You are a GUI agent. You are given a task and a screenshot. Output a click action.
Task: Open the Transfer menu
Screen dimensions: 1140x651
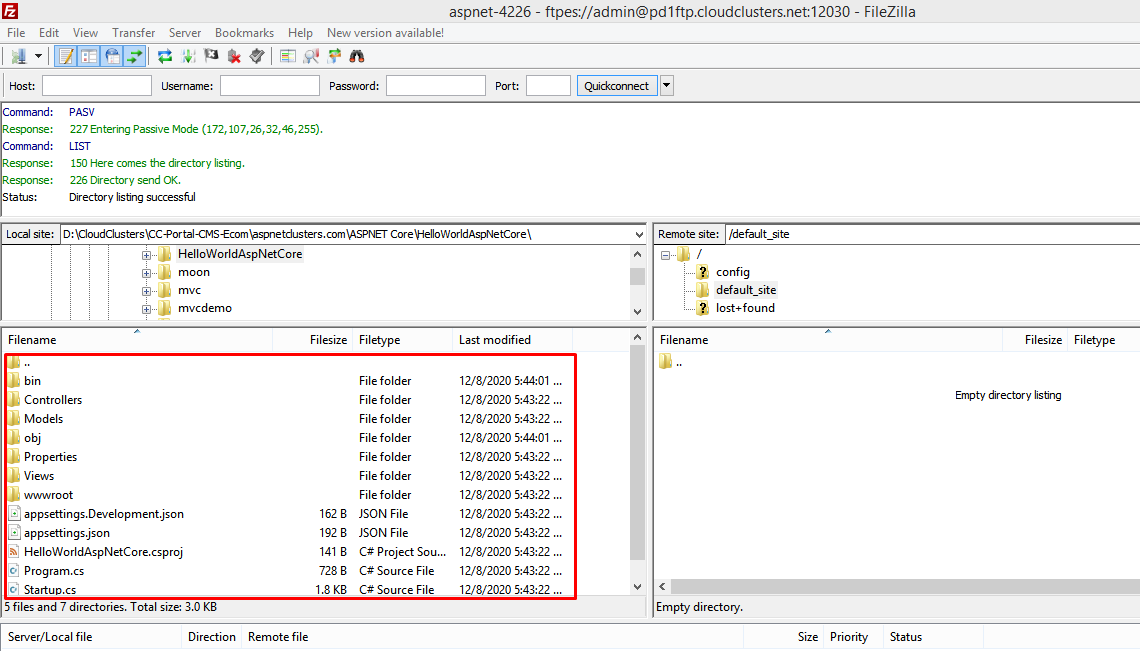(133, 33)
